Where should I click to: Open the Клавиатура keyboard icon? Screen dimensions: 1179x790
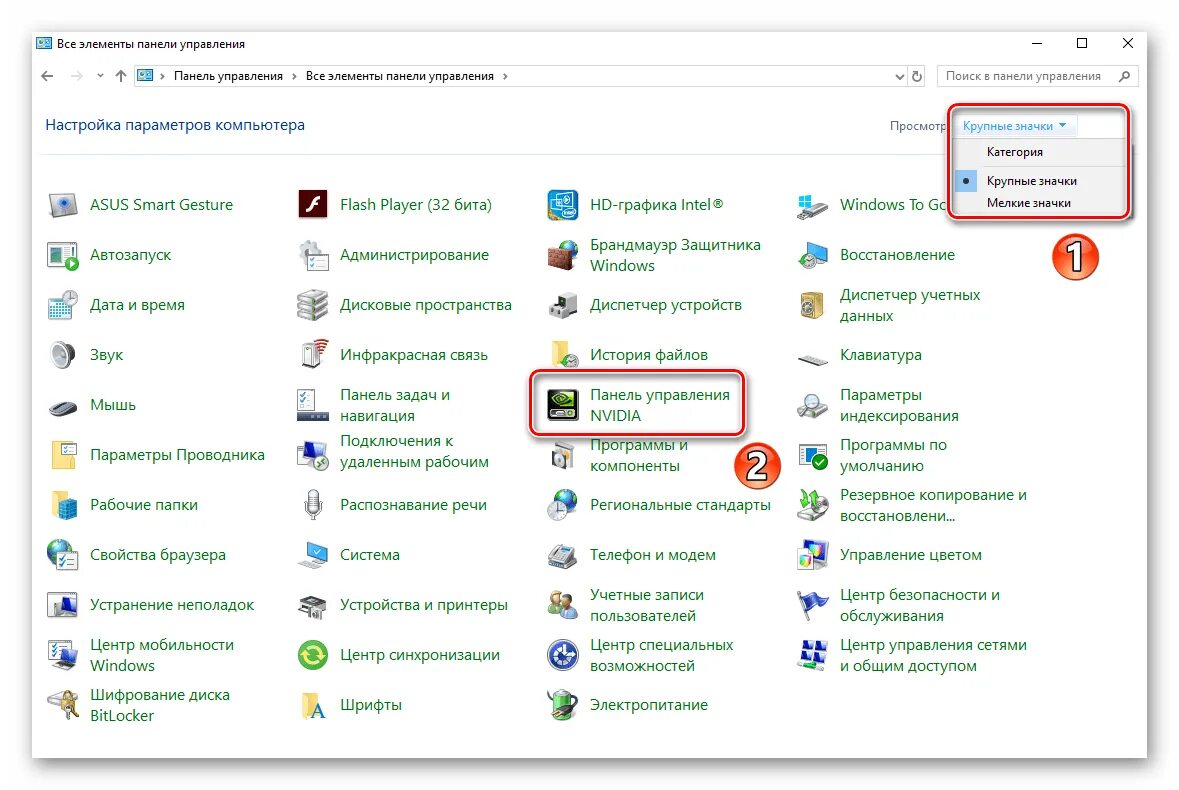pyautogui.click(x=813, y=360)
